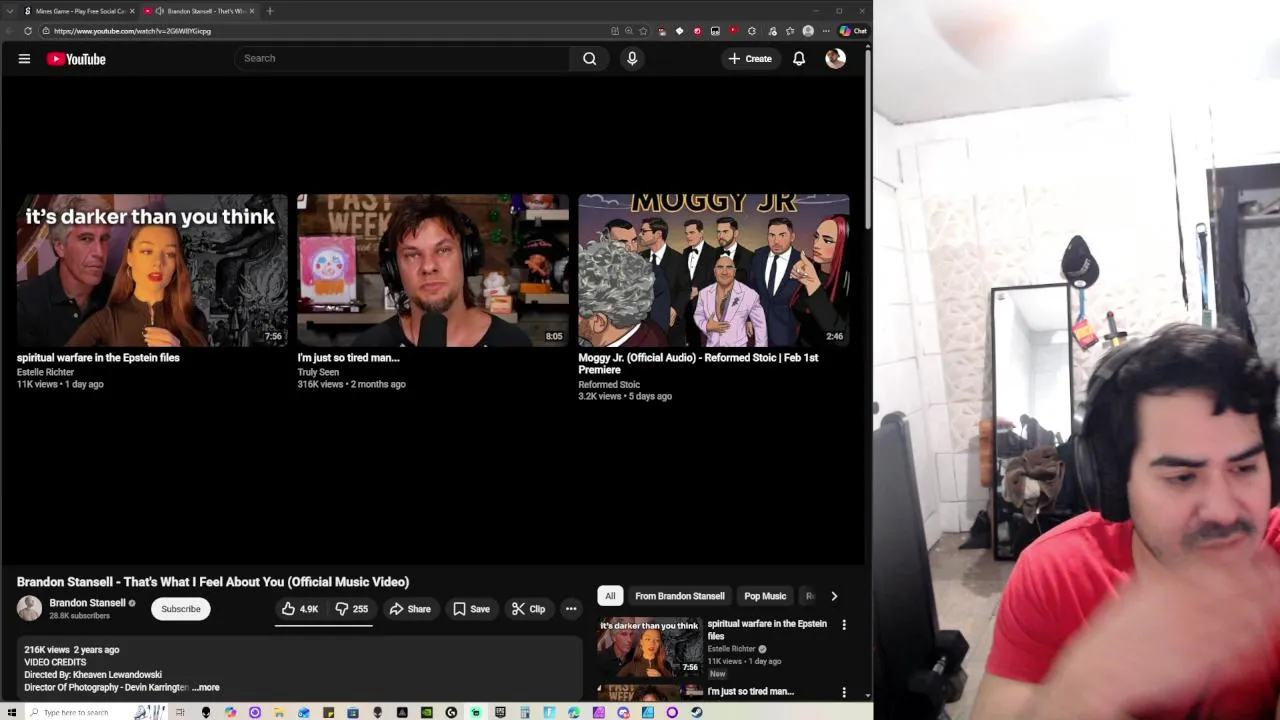1280x720 pixels.
Task: Open options menu for sidebar 'I'm just so tired man...' video
Action: pyautogui.click(x=844, y=692)
